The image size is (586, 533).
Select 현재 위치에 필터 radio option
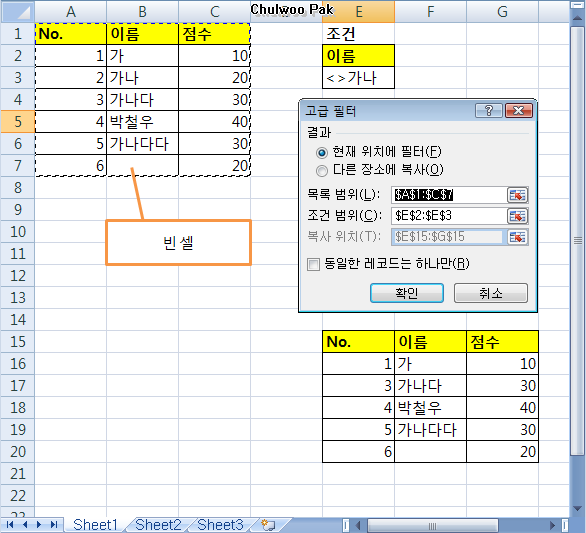point(321,152)
